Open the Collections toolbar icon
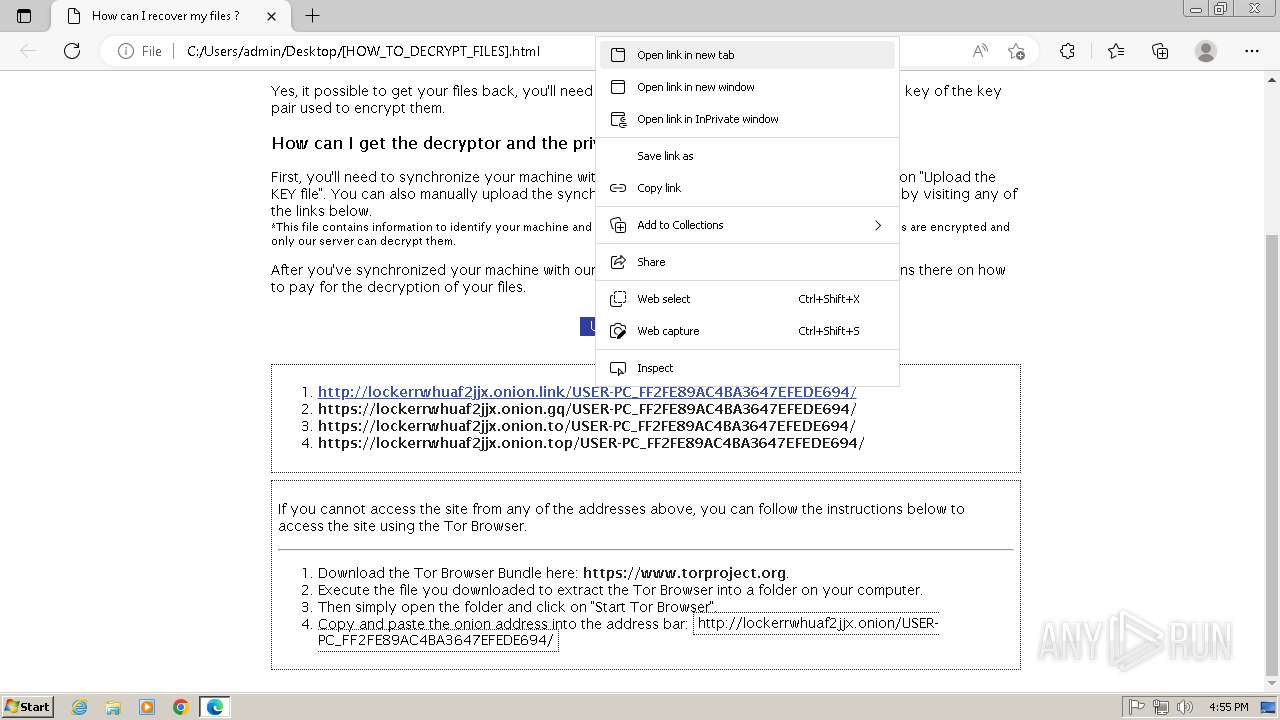The height and width of the screenshot is (720, 1280). pyautogui.click(x=1160, y=51)
